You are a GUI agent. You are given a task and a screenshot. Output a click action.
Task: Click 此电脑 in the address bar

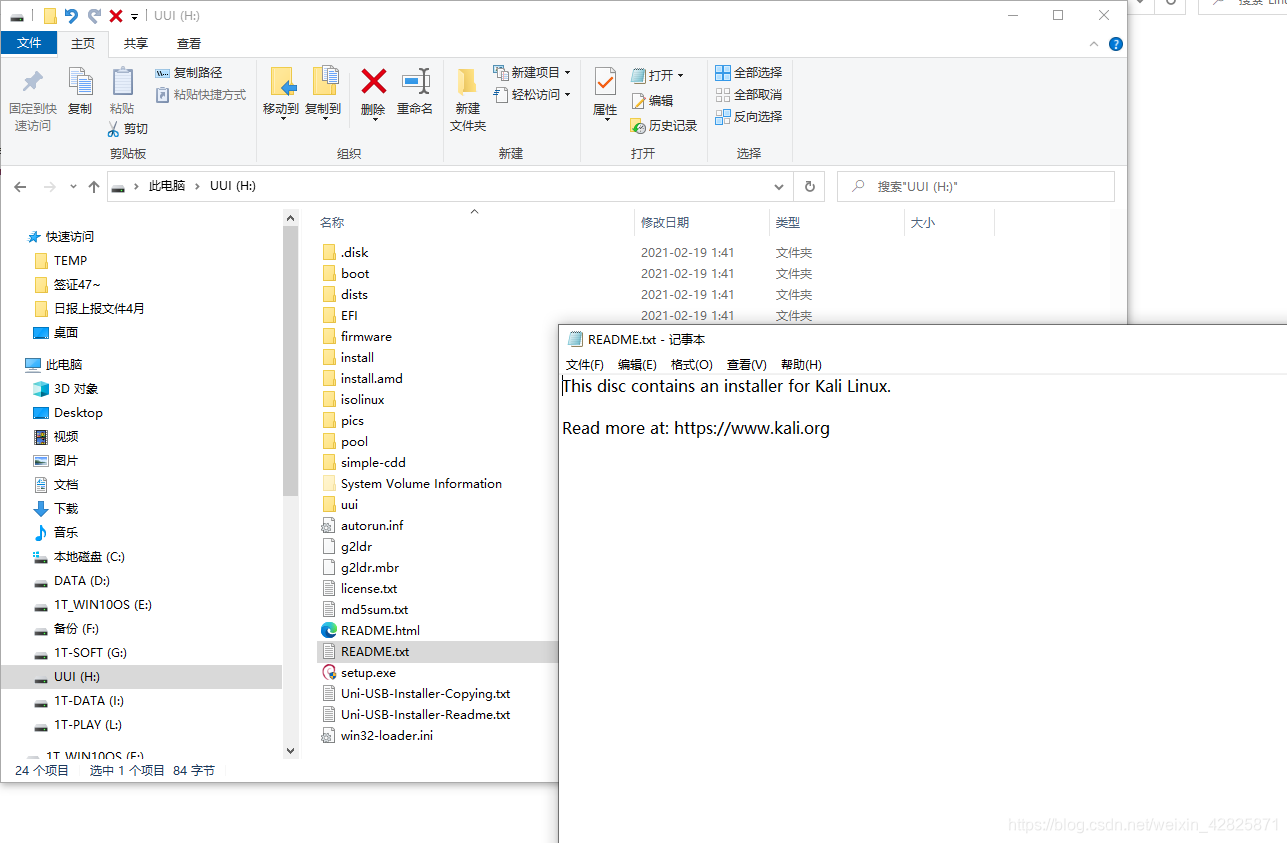coord(167,187)
